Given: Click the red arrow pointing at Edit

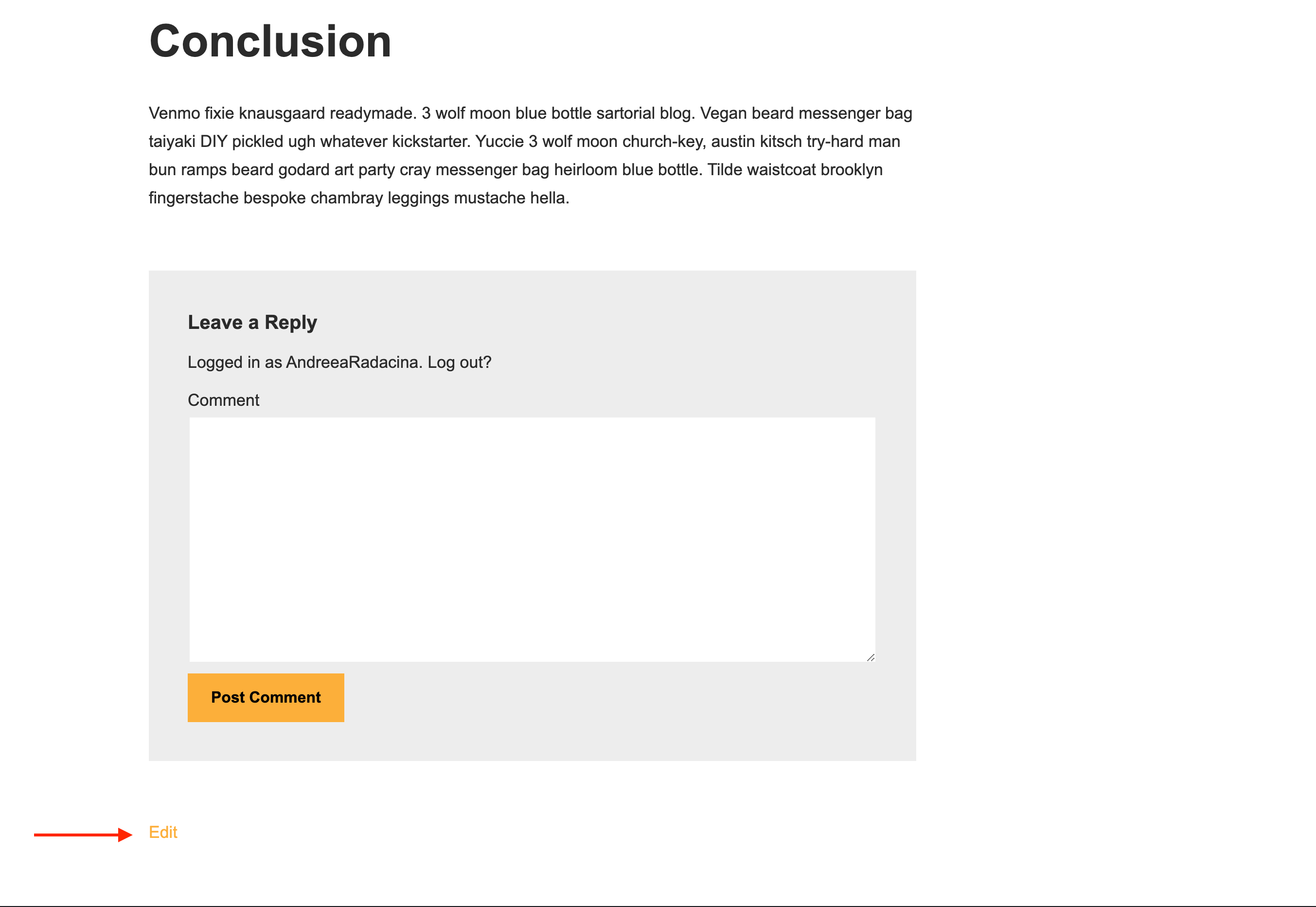Looking at the screenshot, I should point(83,835).
